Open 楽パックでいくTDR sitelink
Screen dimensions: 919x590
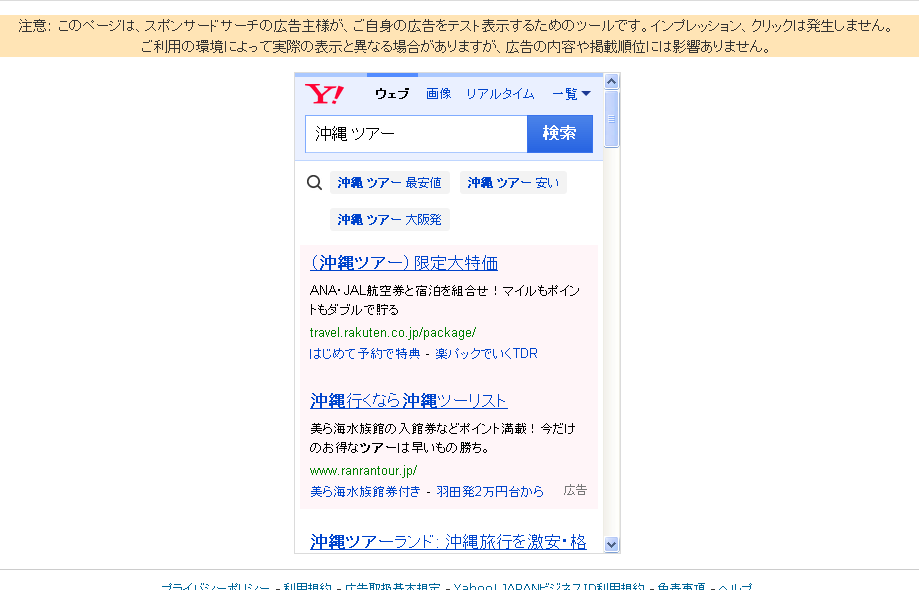pyautogui.click(x=486, y=354)
